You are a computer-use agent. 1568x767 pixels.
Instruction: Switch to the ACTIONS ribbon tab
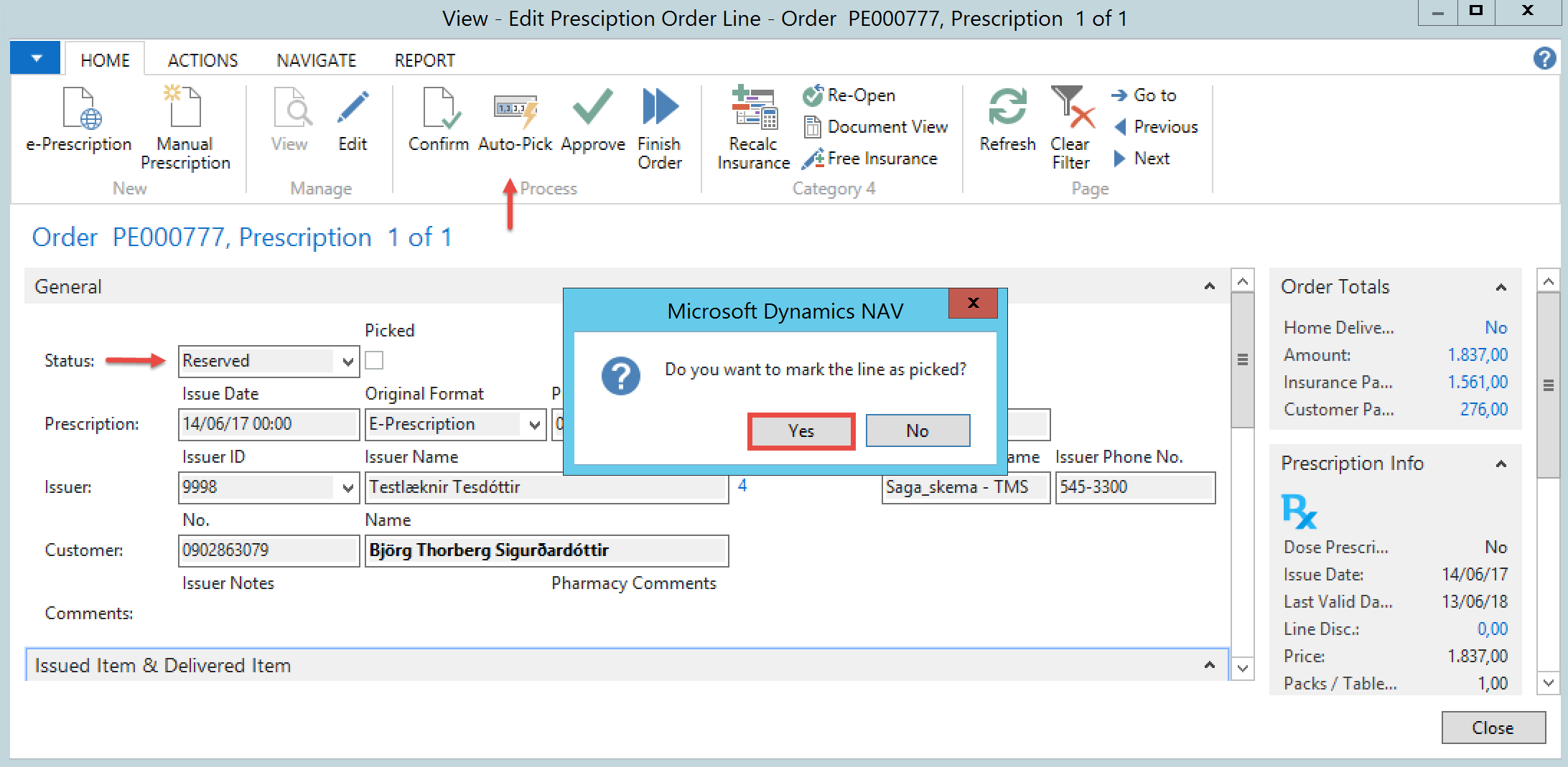pos(203,60)
